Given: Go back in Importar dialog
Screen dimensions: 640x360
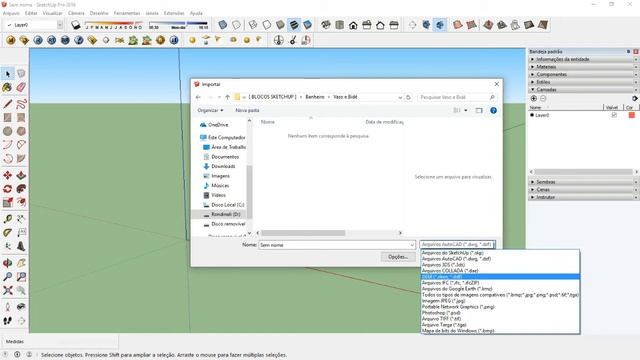Looking at the screenshot, I should [x=198, y=97].
